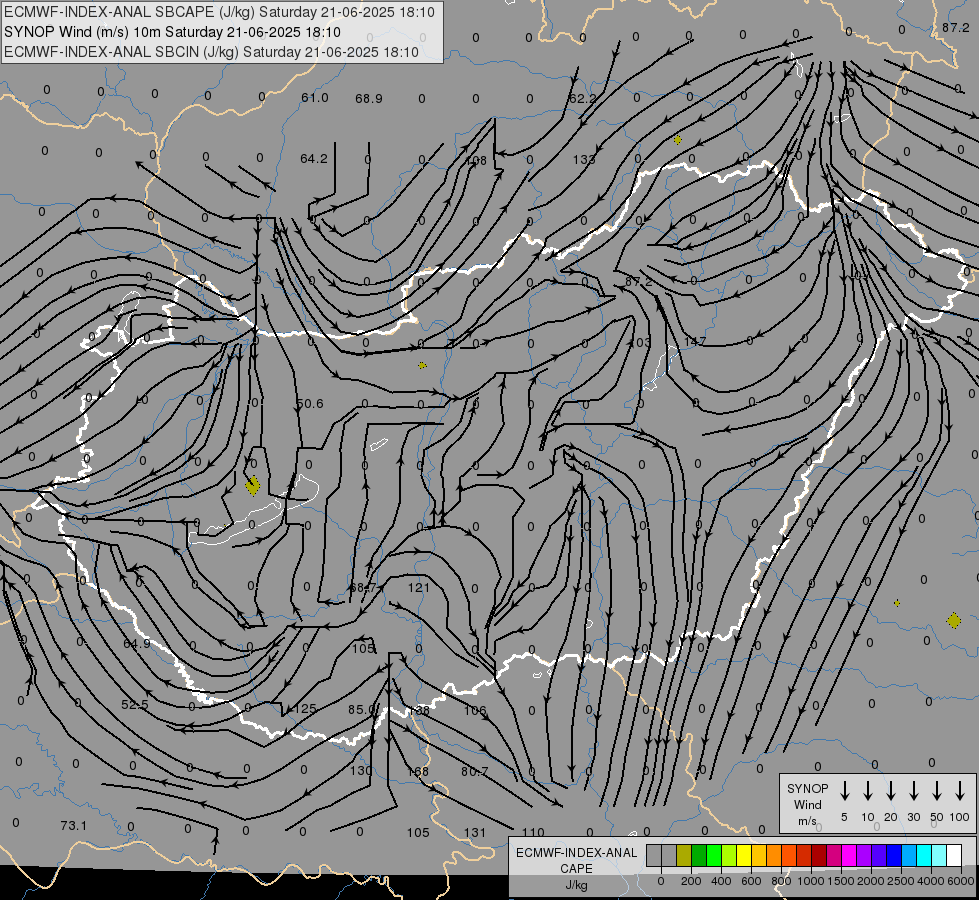Screen dimensions: 979x900
Task: Click the SYNOP Wind 10m title line
Action: [x=172, y=32]
